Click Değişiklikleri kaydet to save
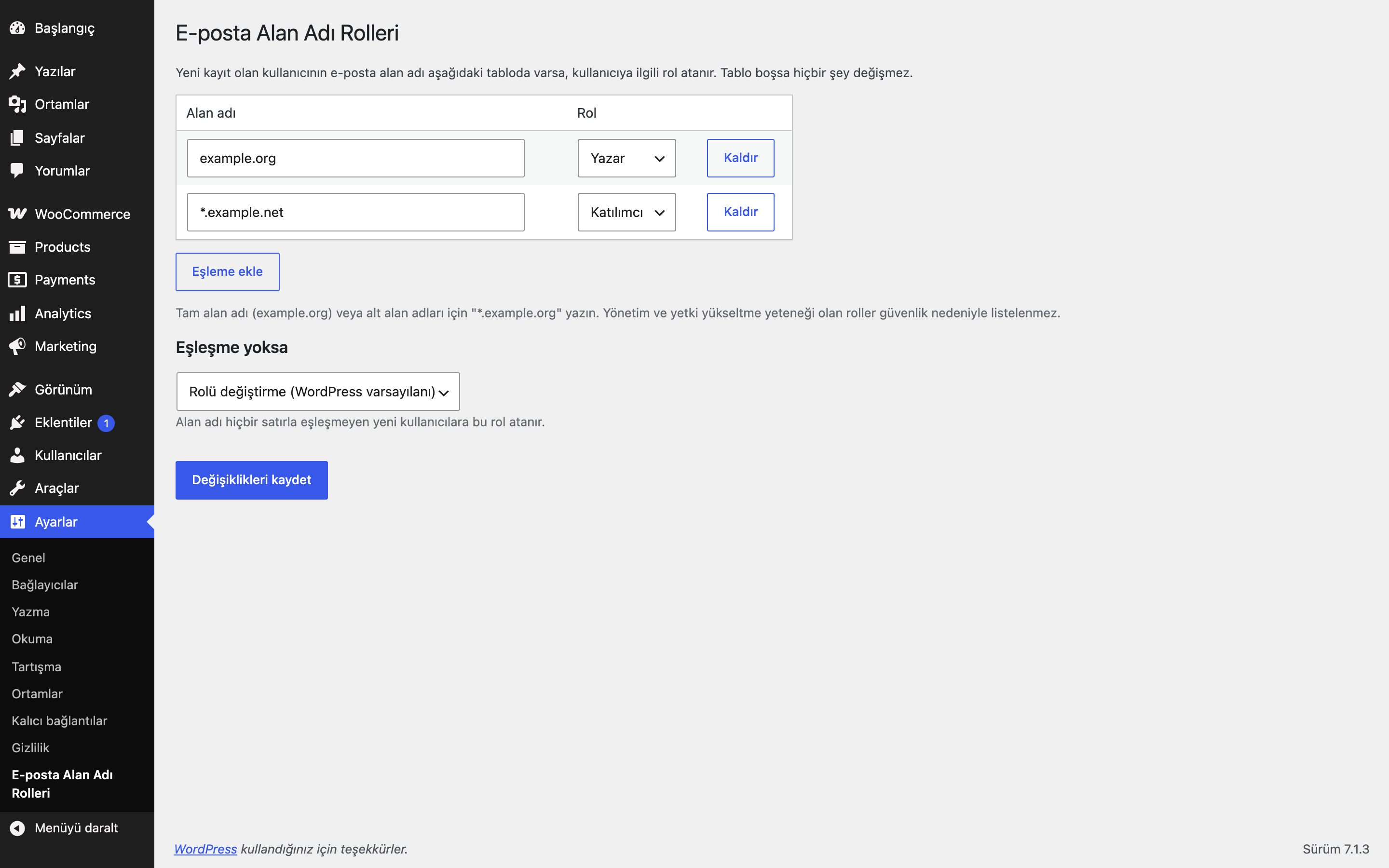This screenshot has width=1389, height=868. click(251, 480)
